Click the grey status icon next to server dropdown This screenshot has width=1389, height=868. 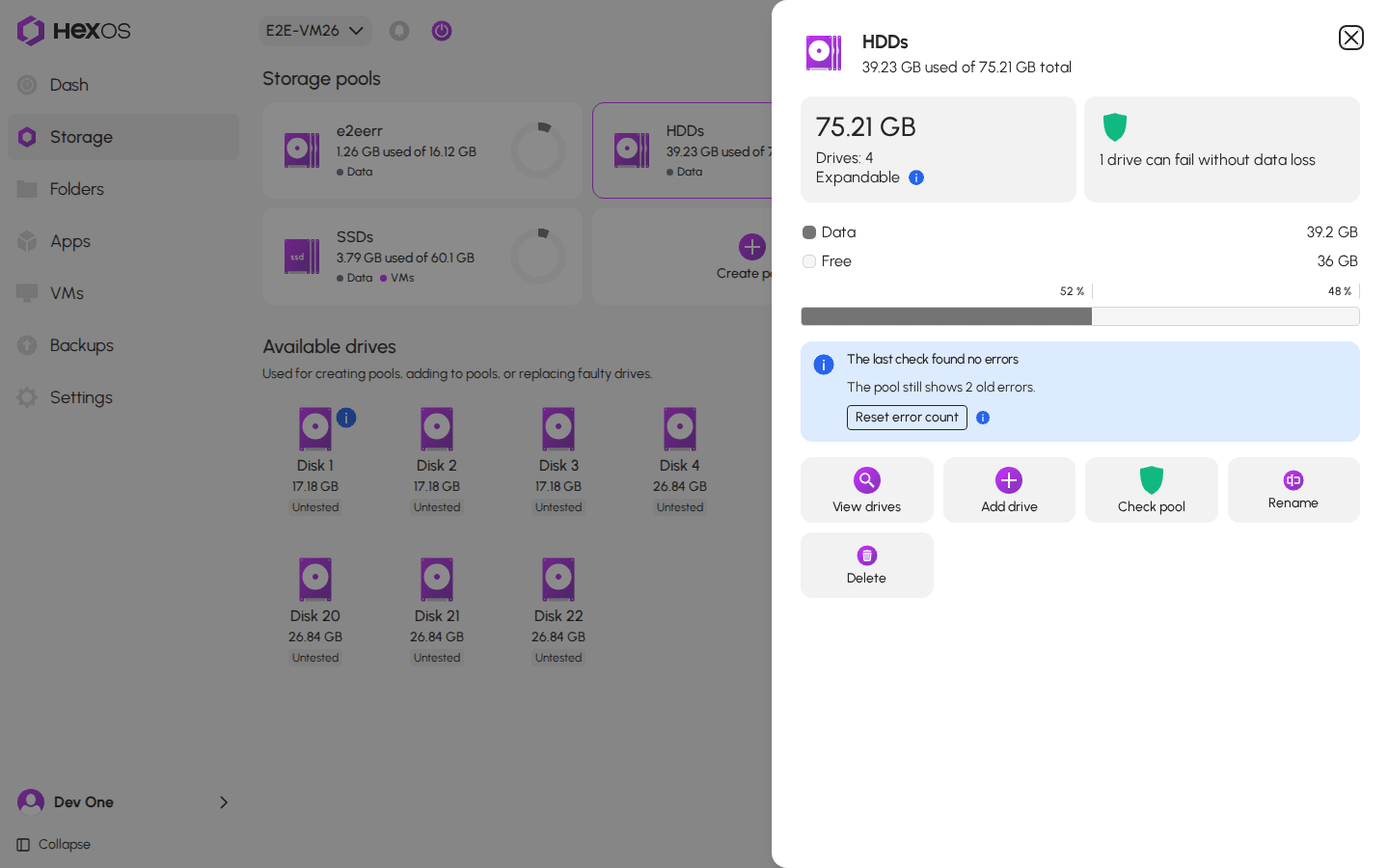pos(399,31)
